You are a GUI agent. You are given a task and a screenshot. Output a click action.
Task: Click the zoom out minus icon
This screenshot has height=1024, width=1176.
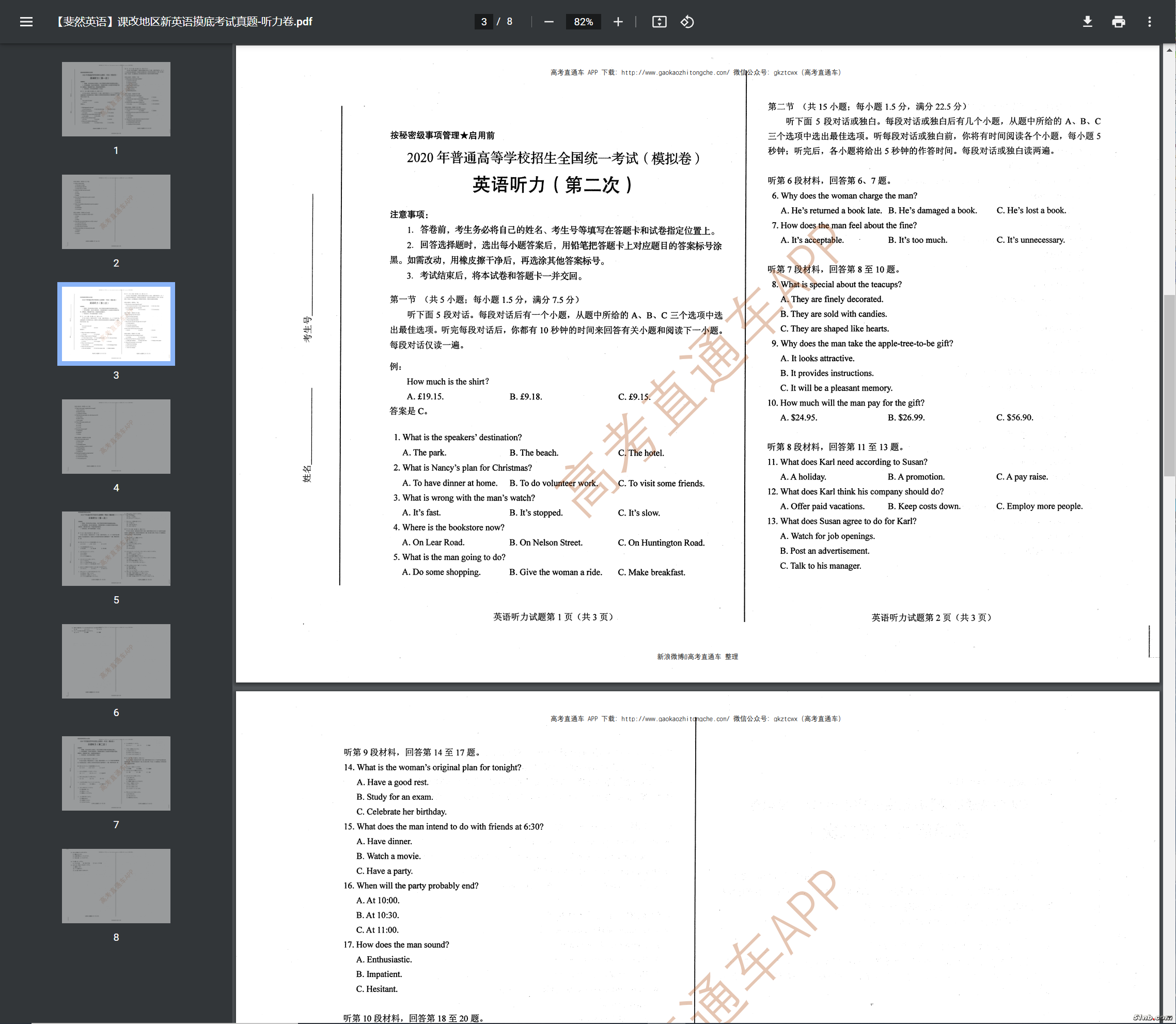click(548, 22)
